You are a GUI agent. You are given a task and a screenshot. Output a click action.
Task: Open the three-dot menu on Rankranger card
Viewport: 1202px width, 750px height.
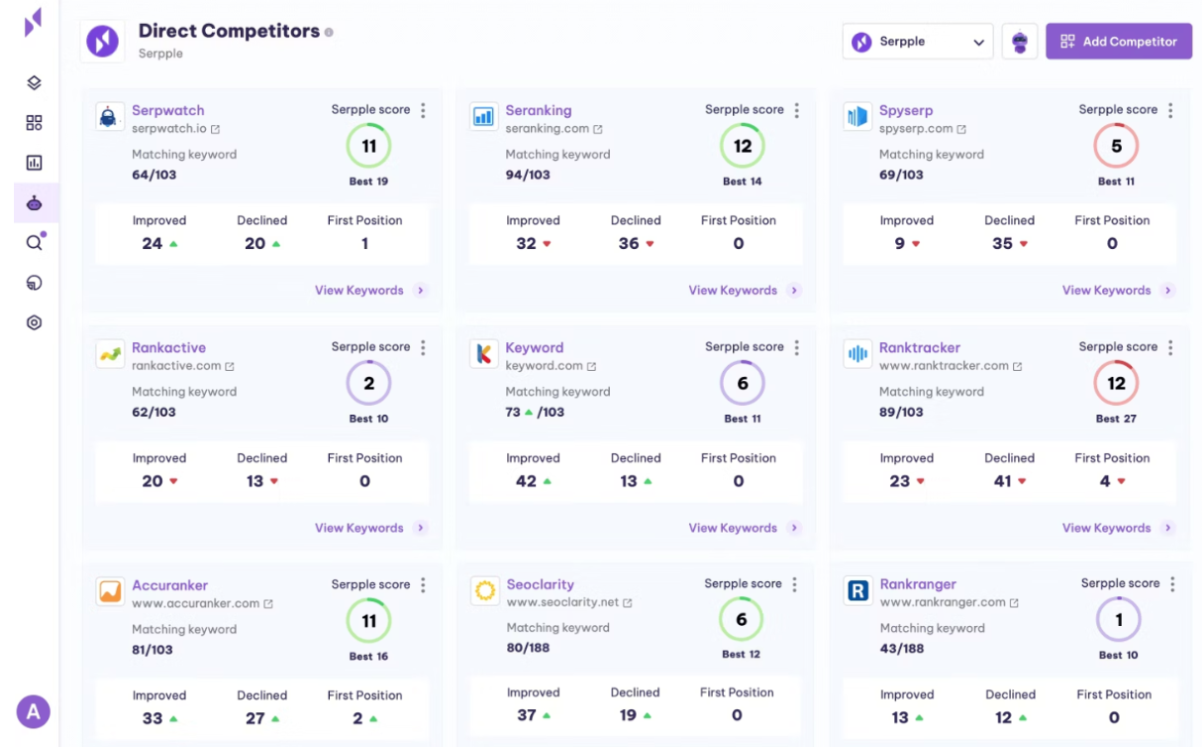(1173, 583)
